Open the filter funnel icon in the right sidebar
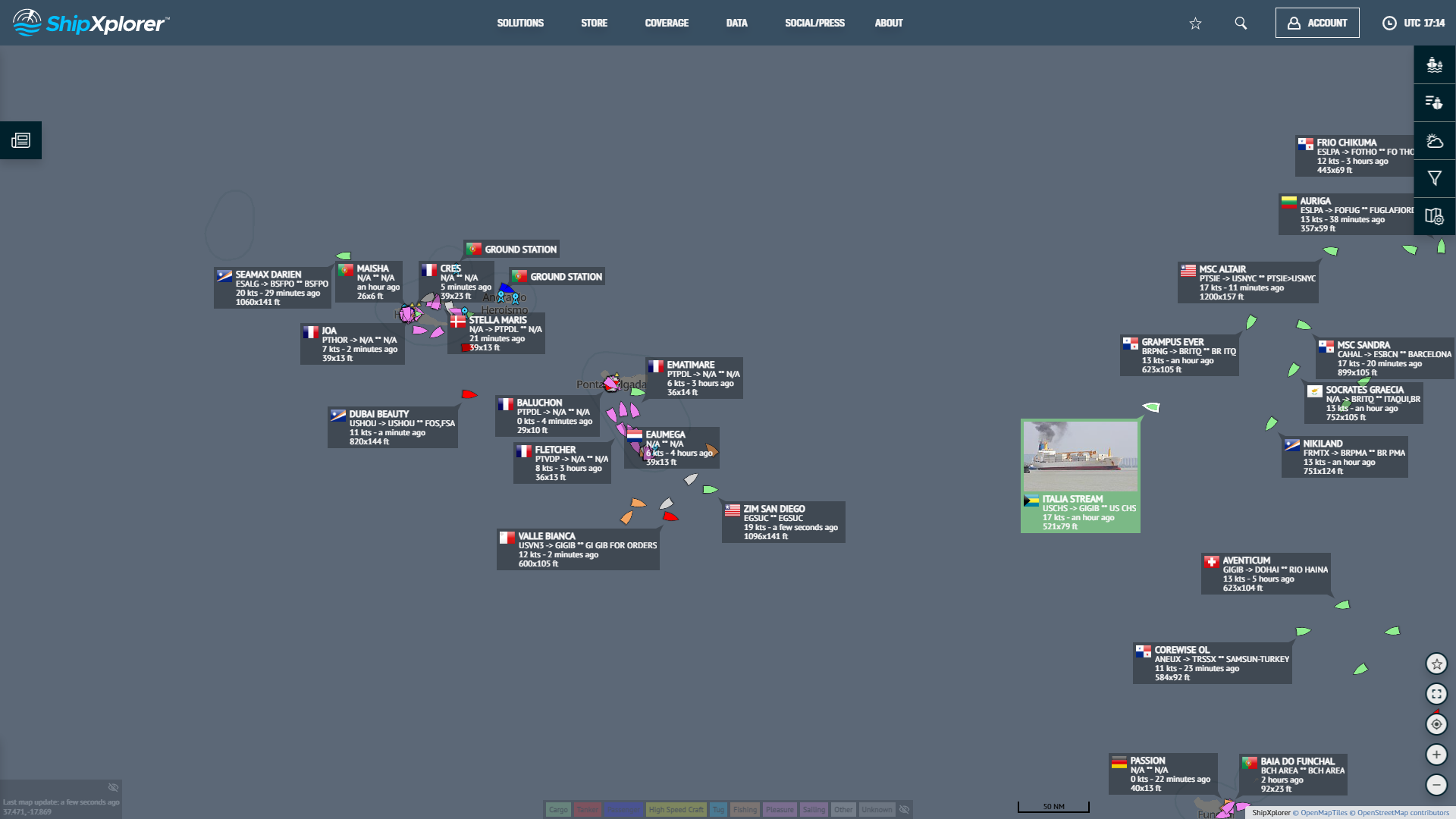This screenshot has width=1456, height=819. click(x=1434, y=178)
